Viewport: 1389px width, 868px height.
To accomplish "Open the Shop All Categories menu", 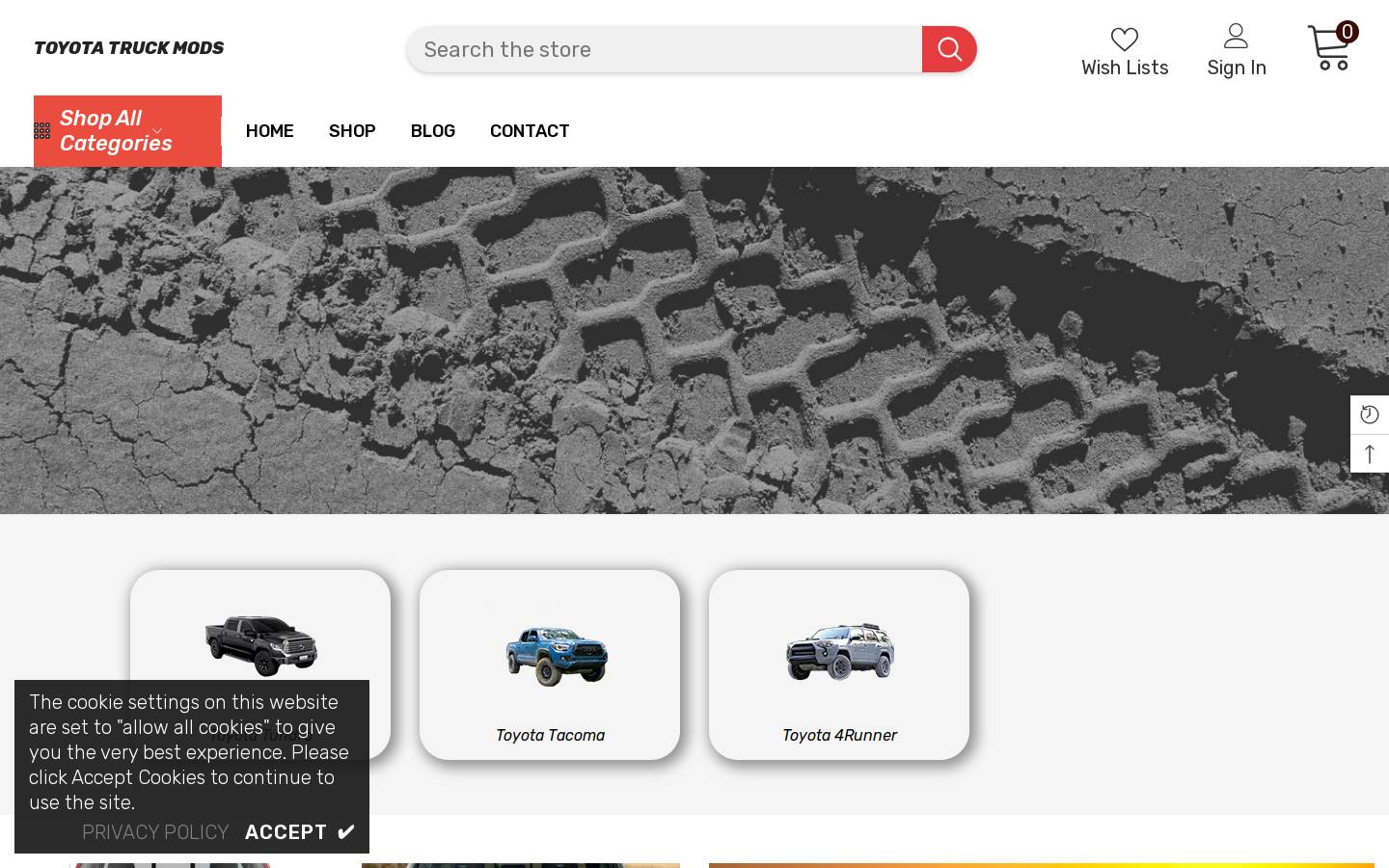I will [x=127, y=131].
